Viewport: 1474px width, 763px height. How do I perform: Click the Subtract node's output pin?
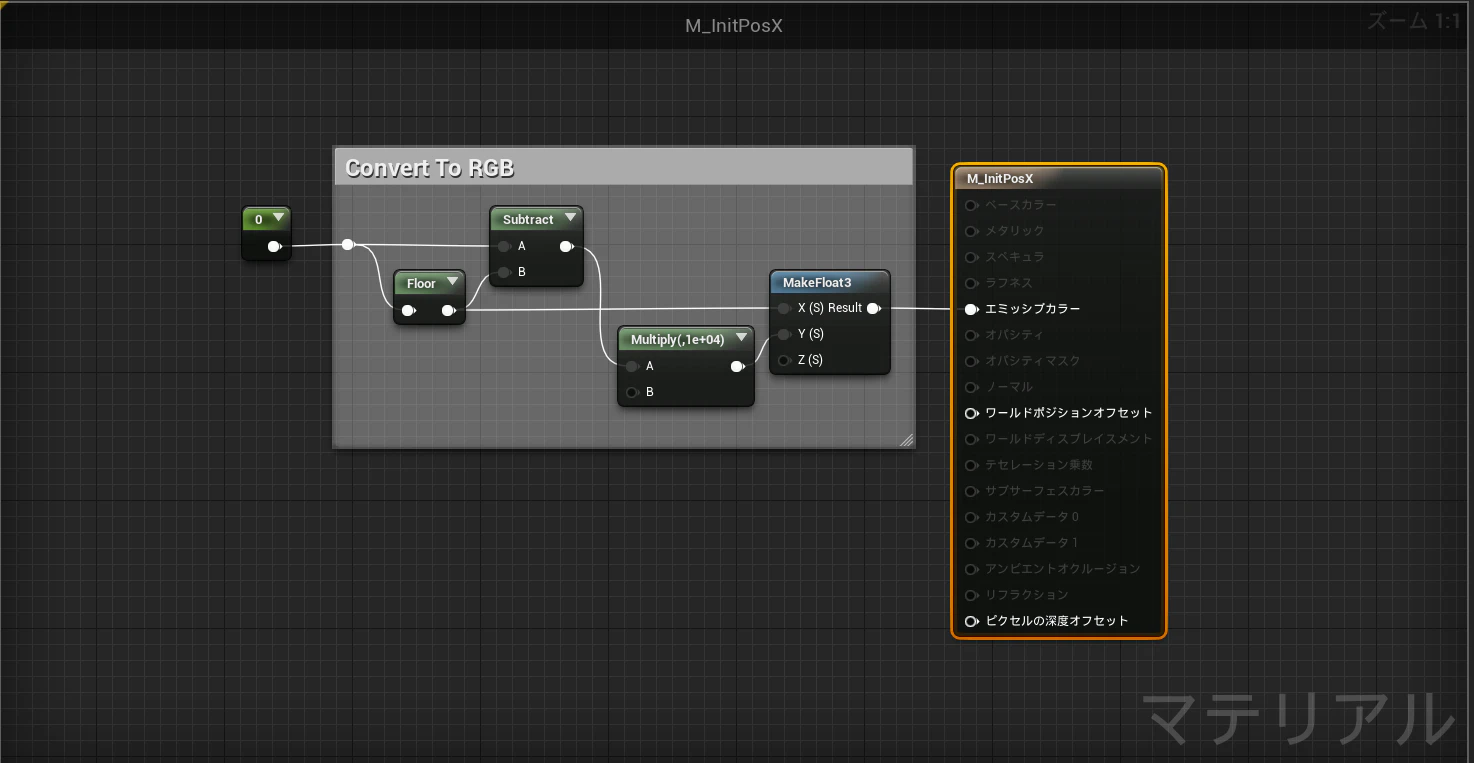click(x=567, y=246)
